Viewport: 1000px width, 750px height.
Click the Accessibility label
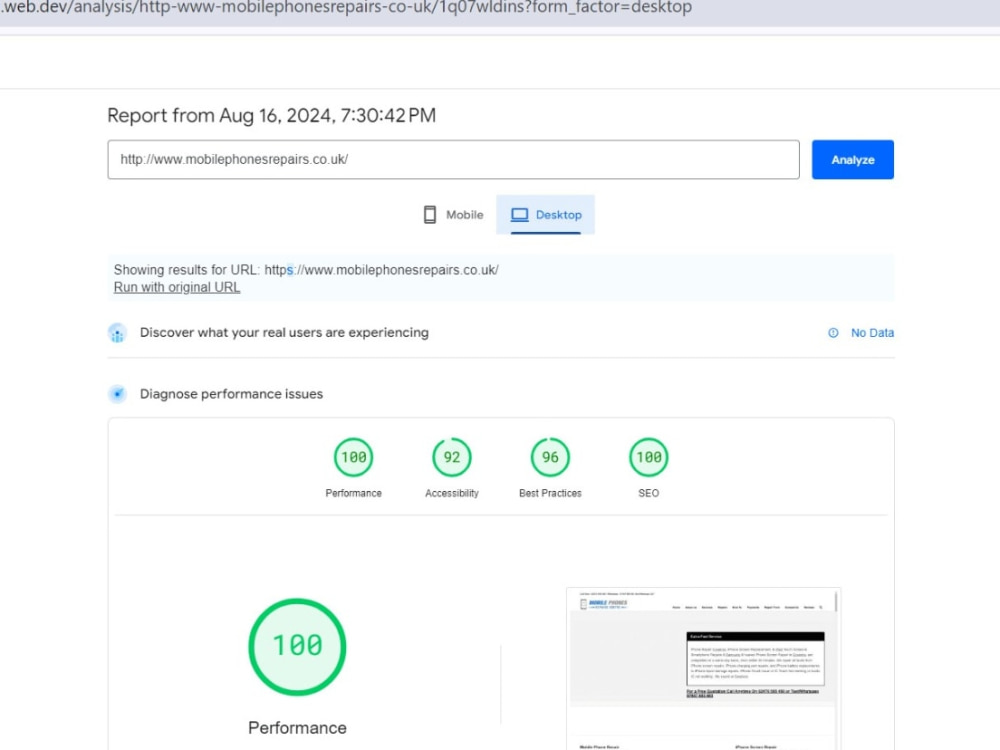pos(452,493)
